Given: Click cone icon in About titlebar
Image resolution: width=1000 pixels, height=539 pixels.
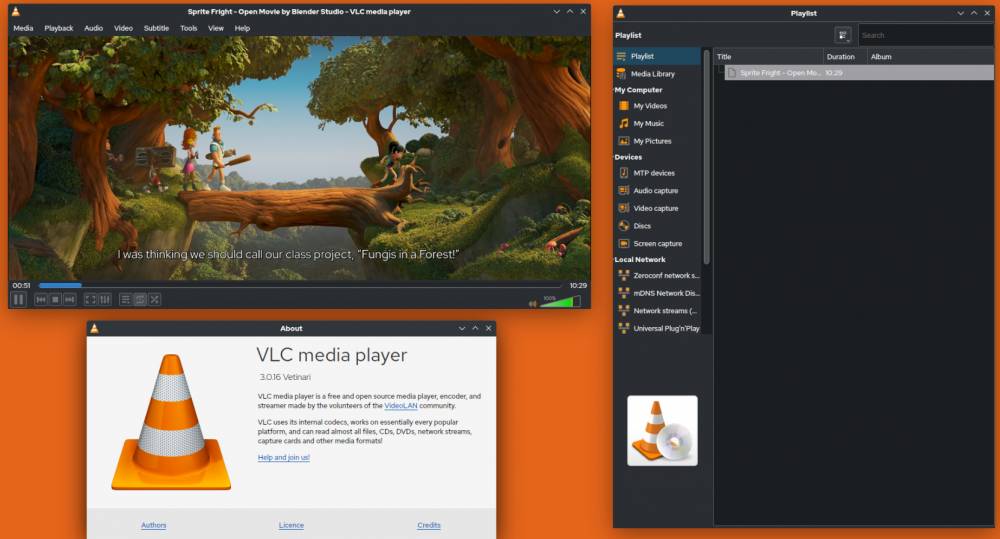Looking at the screenshot, I should [94, 329].
